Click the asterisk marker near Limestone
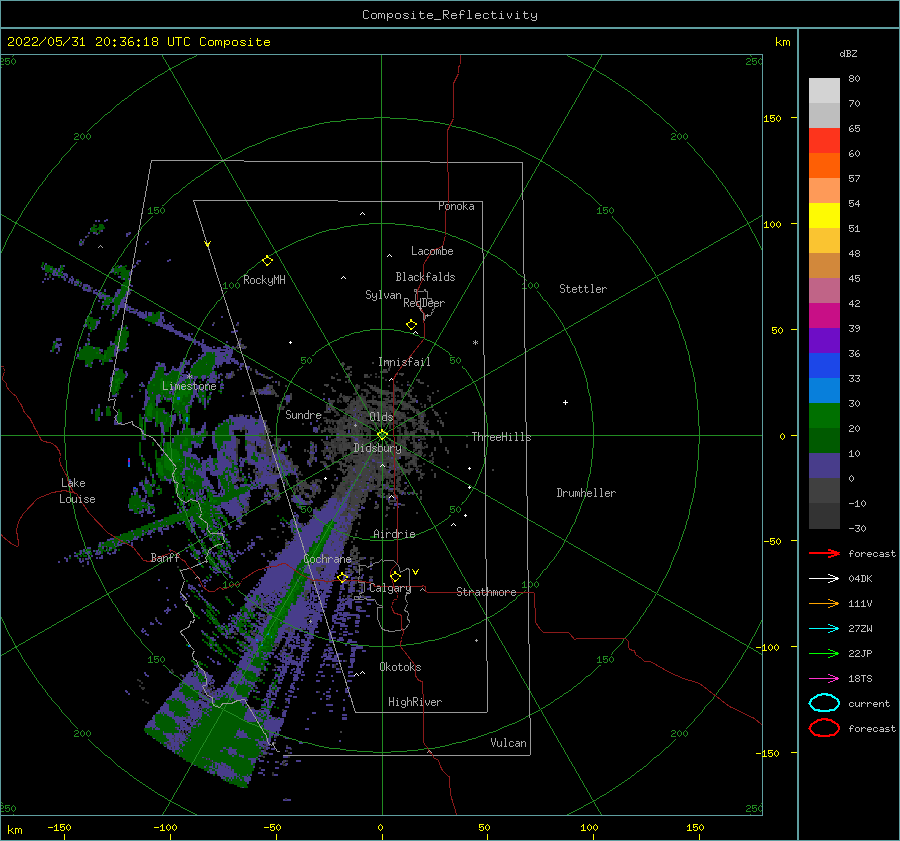This screenshot has height=841, width=900. point(189,377)
